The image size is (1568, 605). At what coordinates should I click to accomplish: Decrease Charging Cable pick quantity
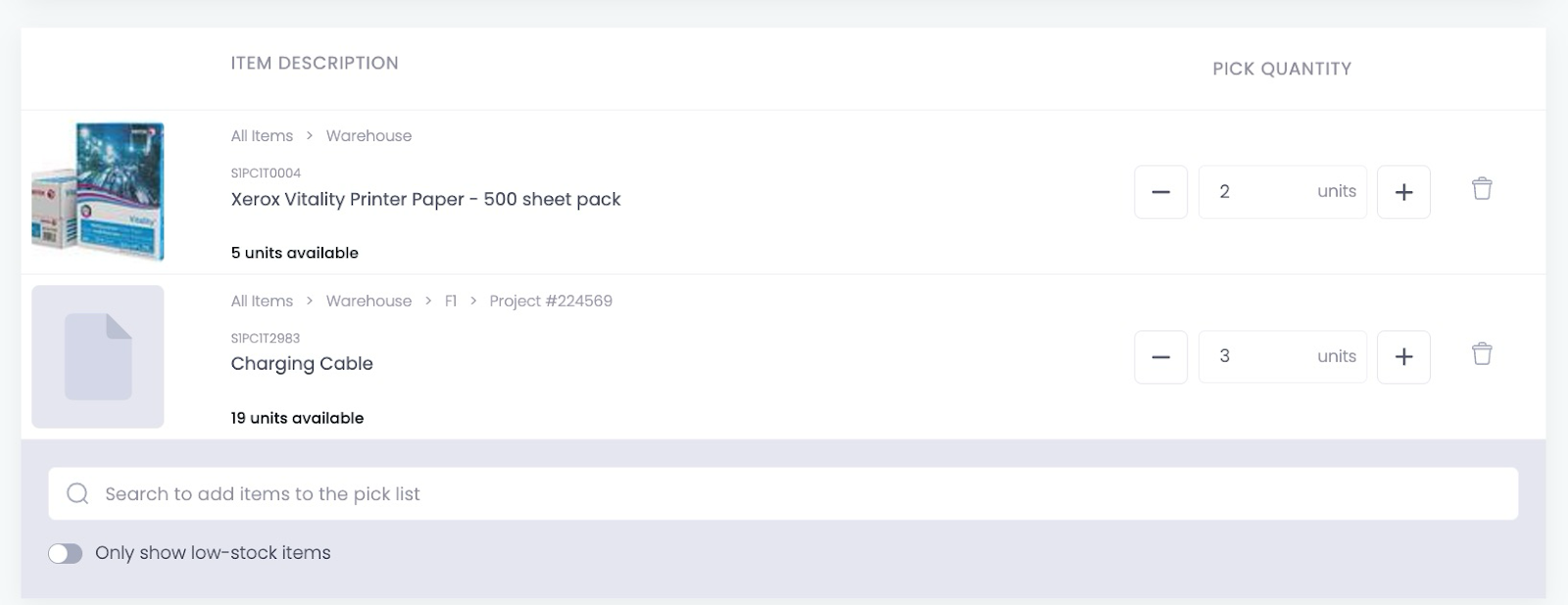pos(1161,356)
